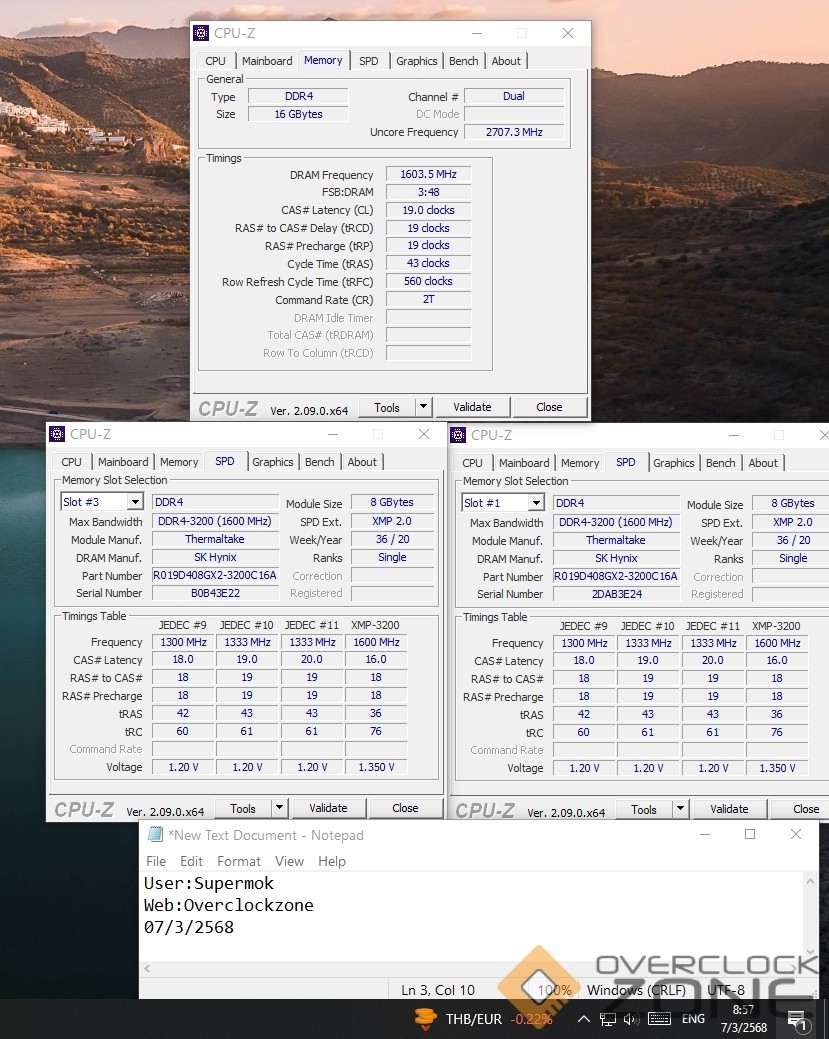Click the Tools button in the Slot #1 window

click(643, 809)
